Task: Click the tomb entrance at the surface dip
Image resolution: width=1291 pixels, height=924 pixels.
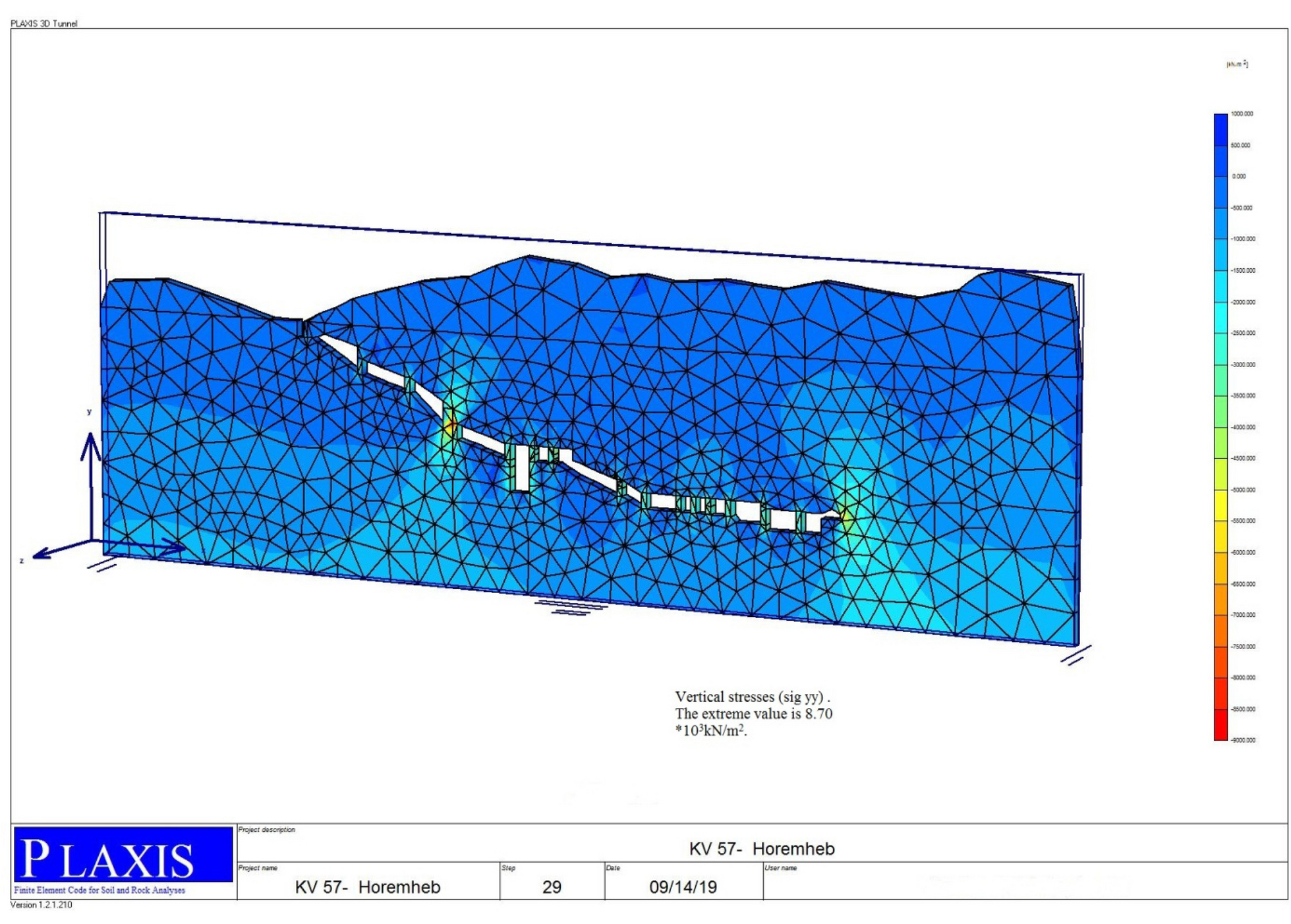Action: 306,328
